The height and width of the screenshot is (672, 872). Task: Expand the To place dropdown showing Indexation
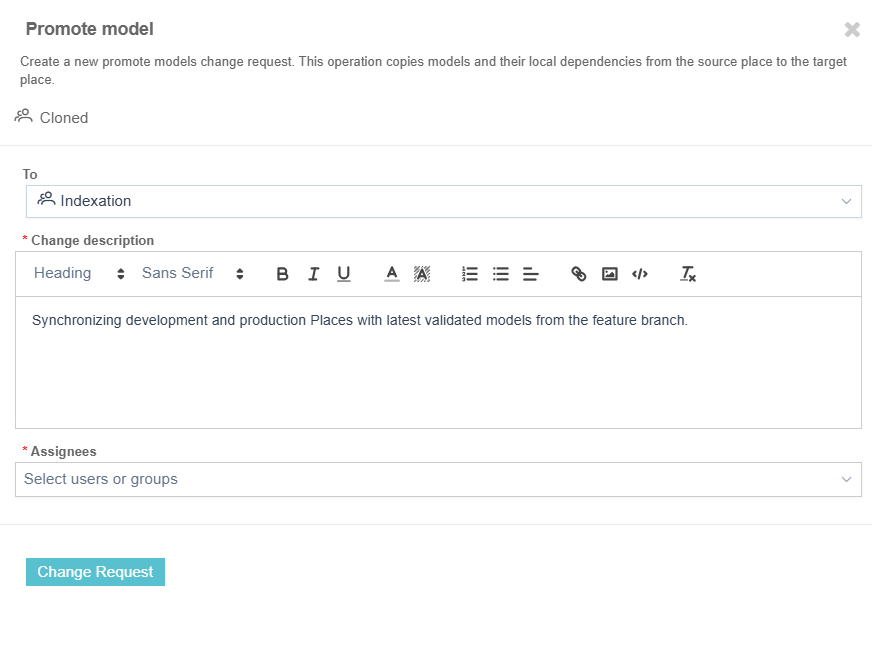(x=443, y=201)
